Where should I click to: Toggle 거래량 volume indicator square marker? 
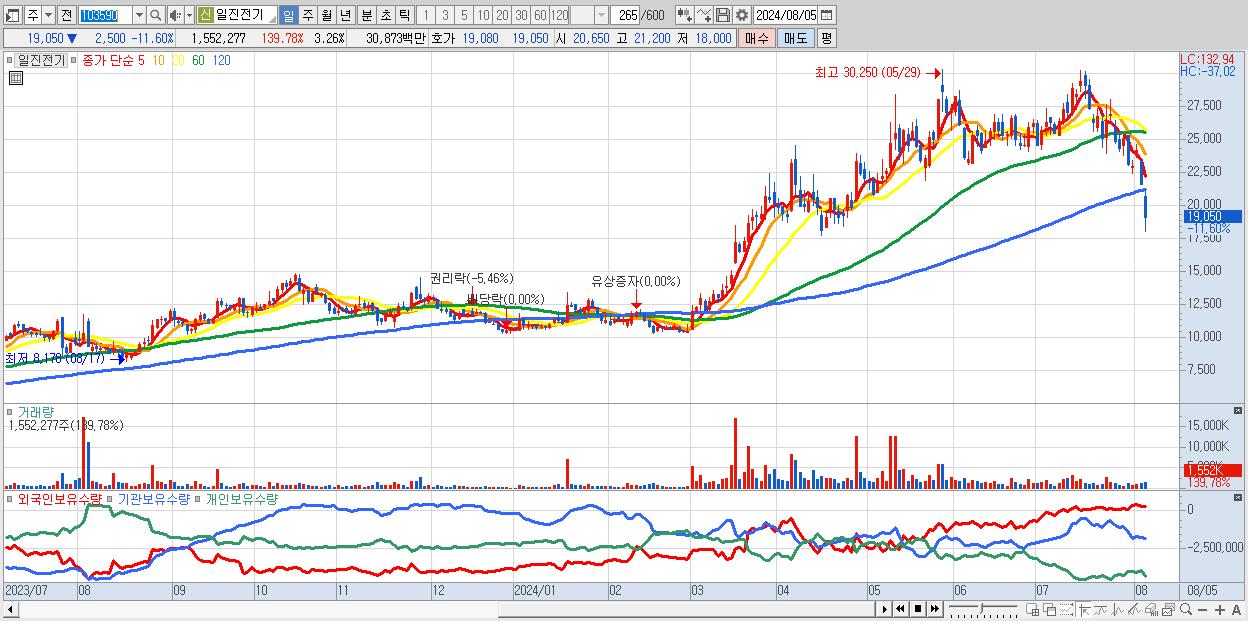point(10,411)
